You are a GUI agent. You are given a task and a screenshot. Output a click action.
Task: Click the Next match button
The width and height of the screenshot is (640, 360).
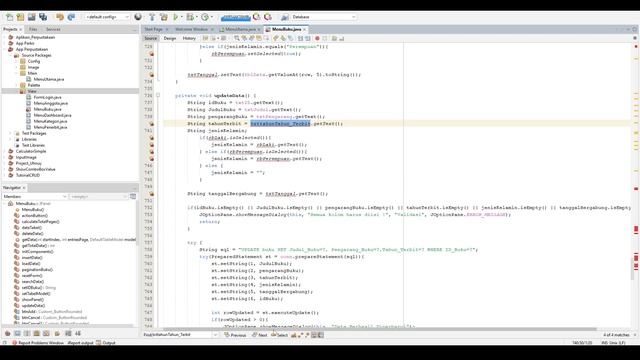coord(260,335)
